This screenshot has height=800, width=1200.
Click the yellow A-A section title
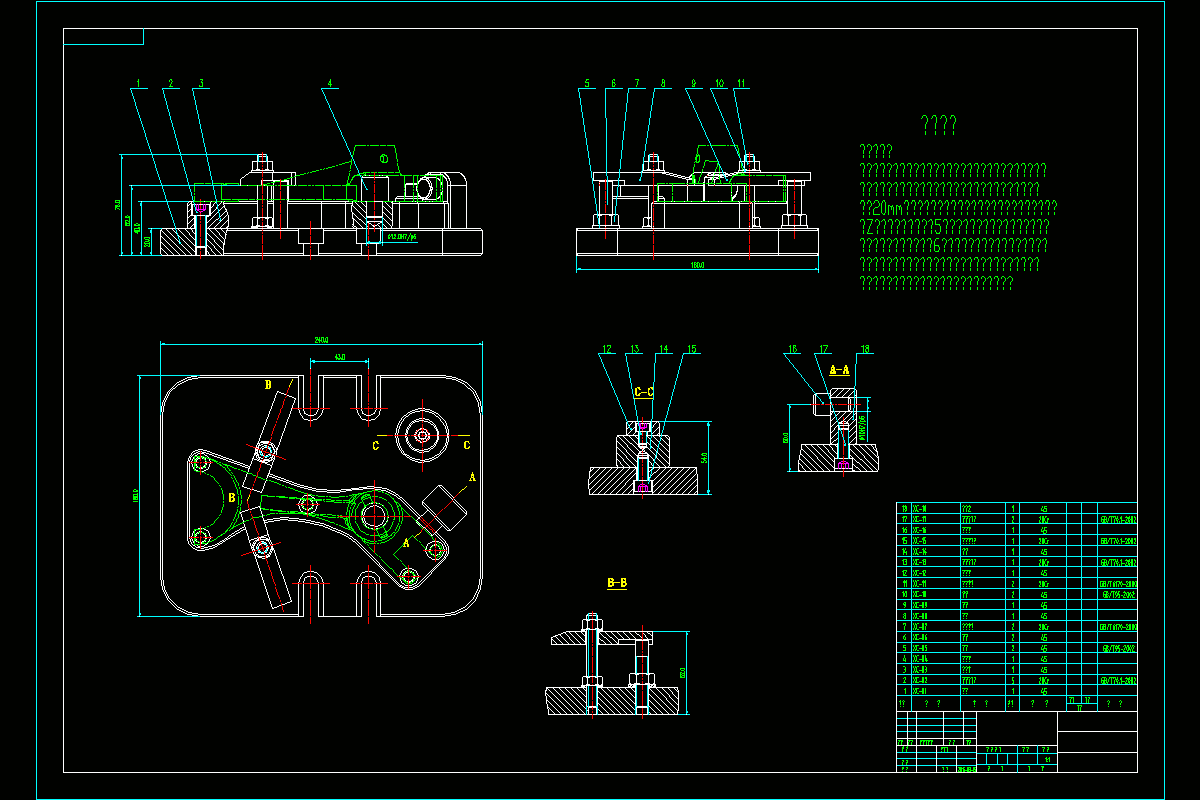click(x=840, y=369)
